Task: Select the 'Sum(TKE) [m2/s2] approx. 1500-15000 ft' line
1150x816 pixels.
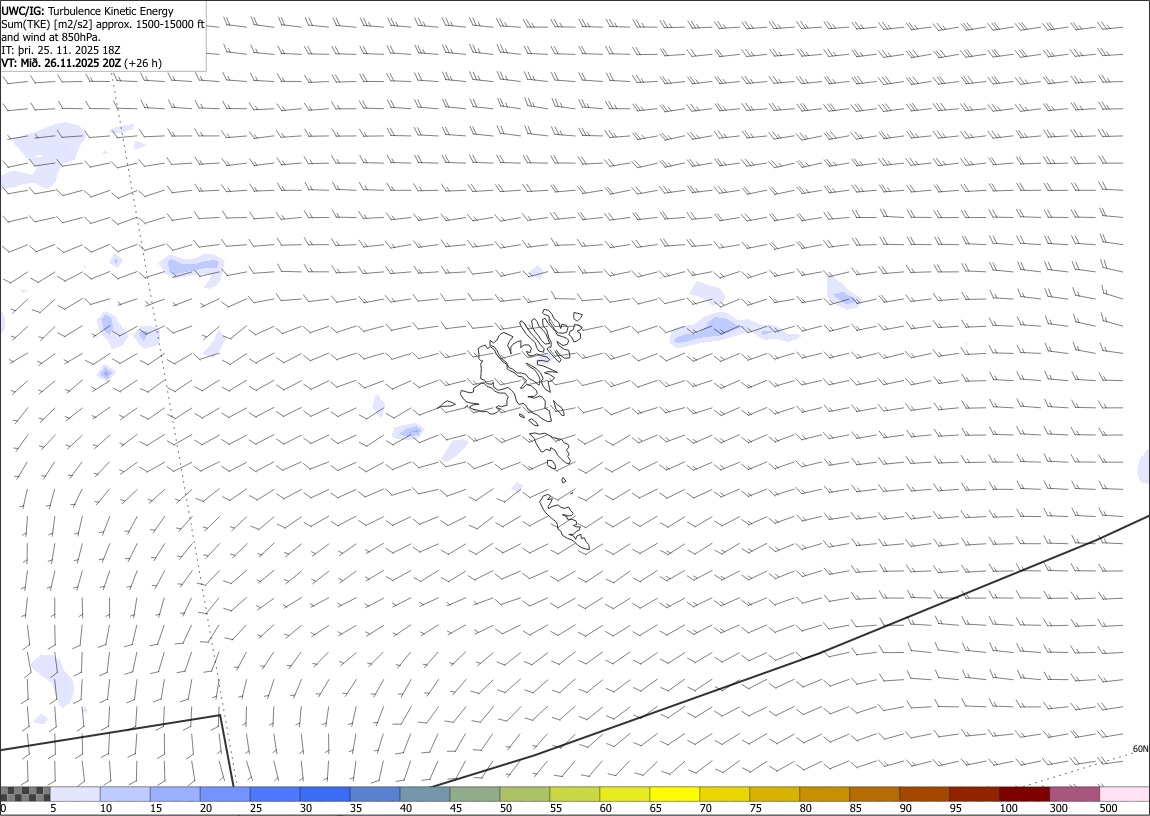Action: (x=103, y=24)
